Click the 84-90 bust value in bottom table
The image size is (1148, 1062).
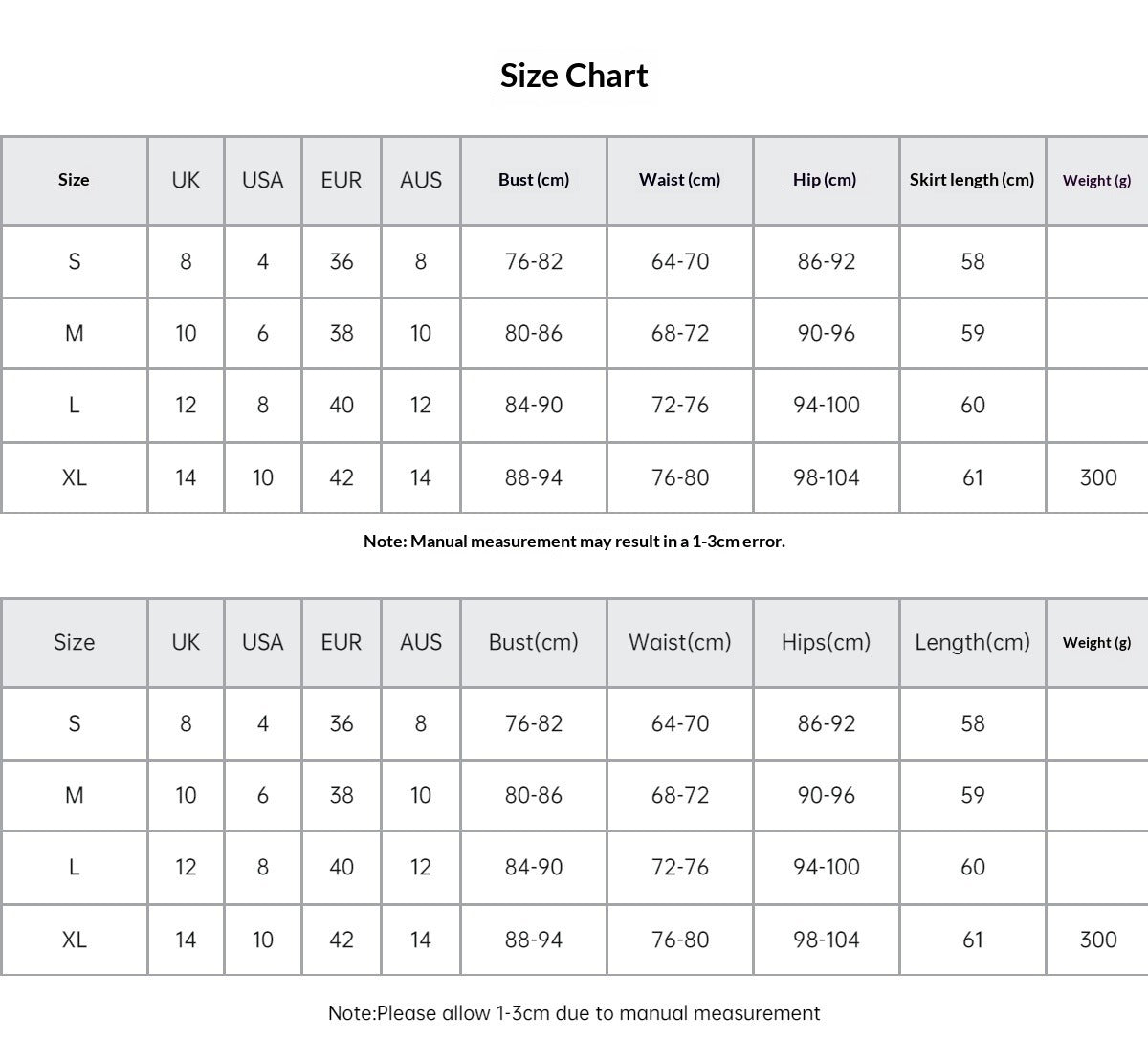pyautogui.click(x=534, y=867)
